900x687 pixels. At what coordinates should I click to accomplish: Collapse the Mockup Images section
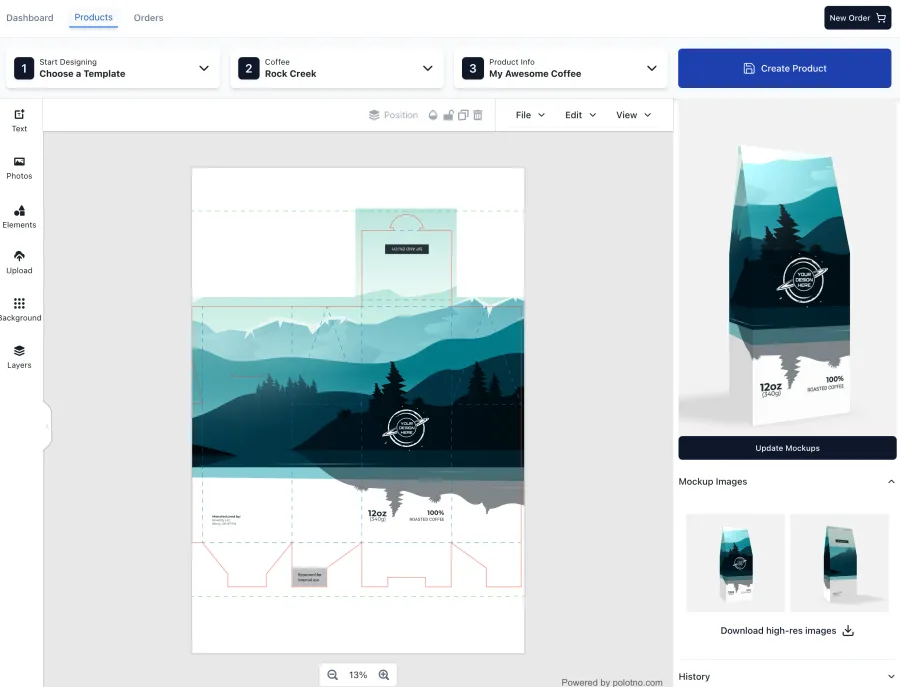(891, 481)
